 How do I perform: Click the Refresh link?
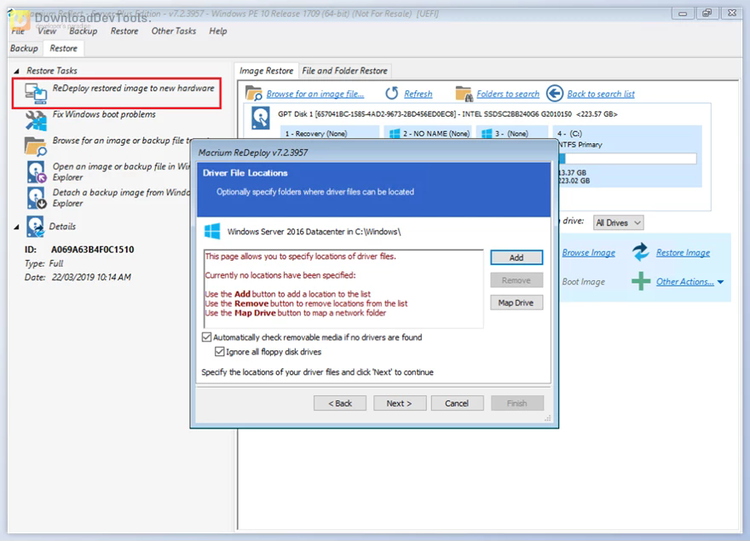click(418, 94)
